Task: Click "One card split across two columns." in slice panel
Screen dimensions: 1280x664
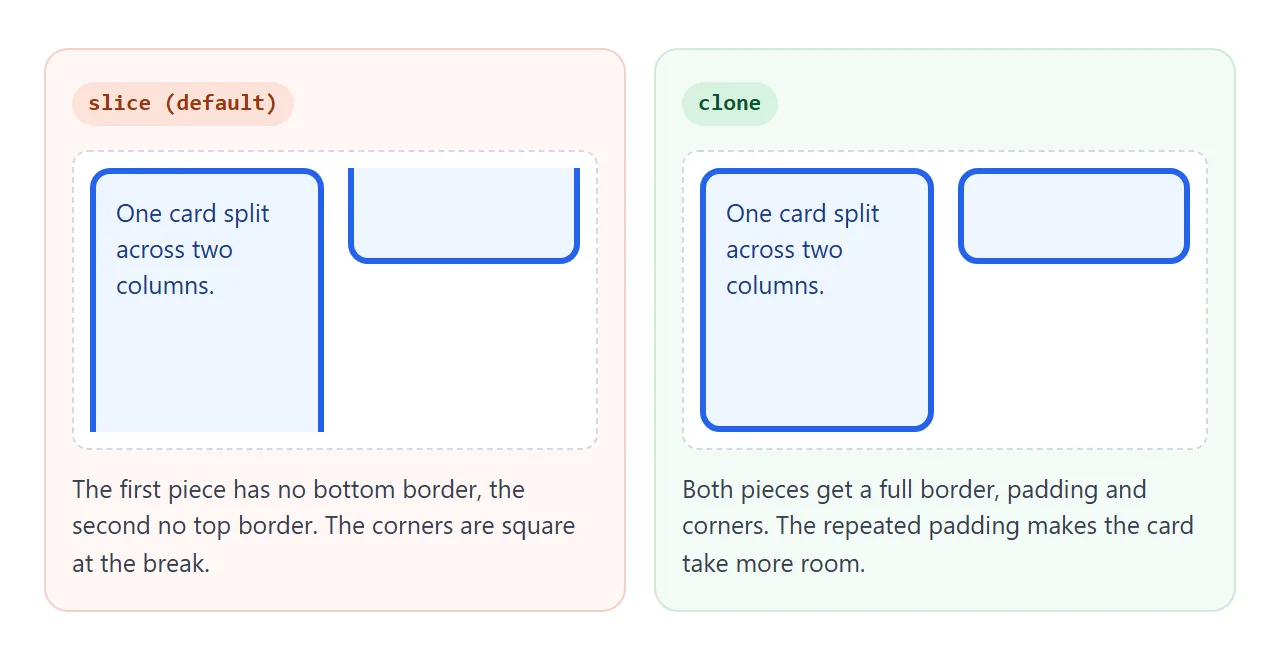Action: 193,250
